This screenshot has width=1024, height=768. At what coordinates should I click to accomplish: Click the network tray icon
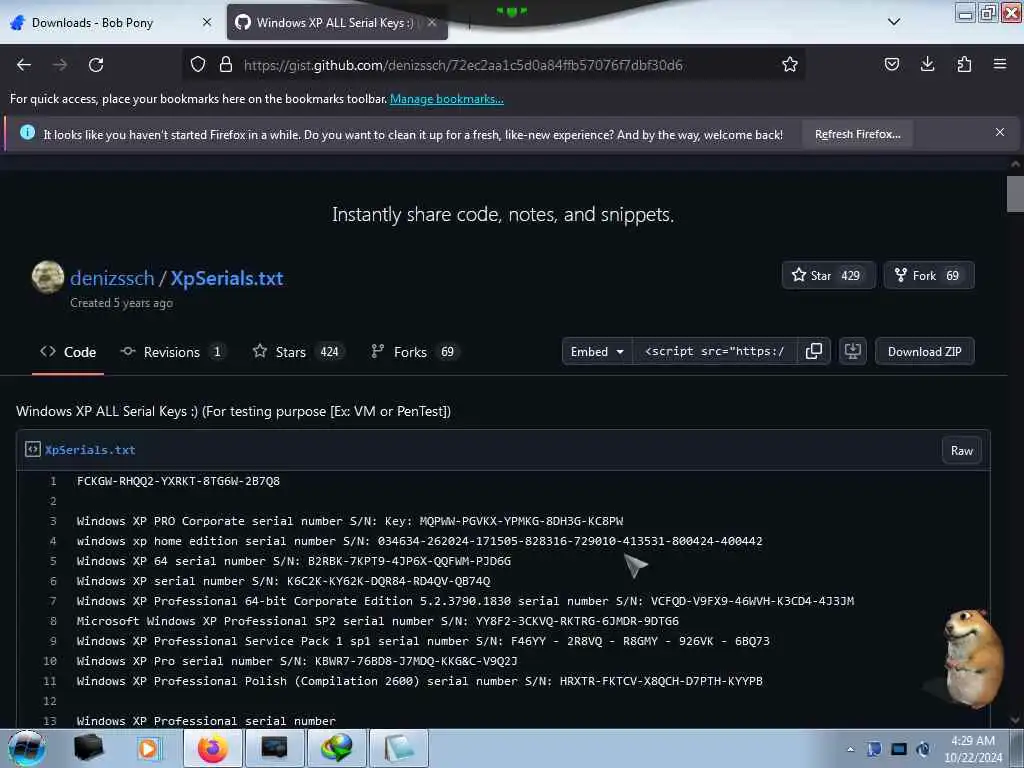pos(899,749)
